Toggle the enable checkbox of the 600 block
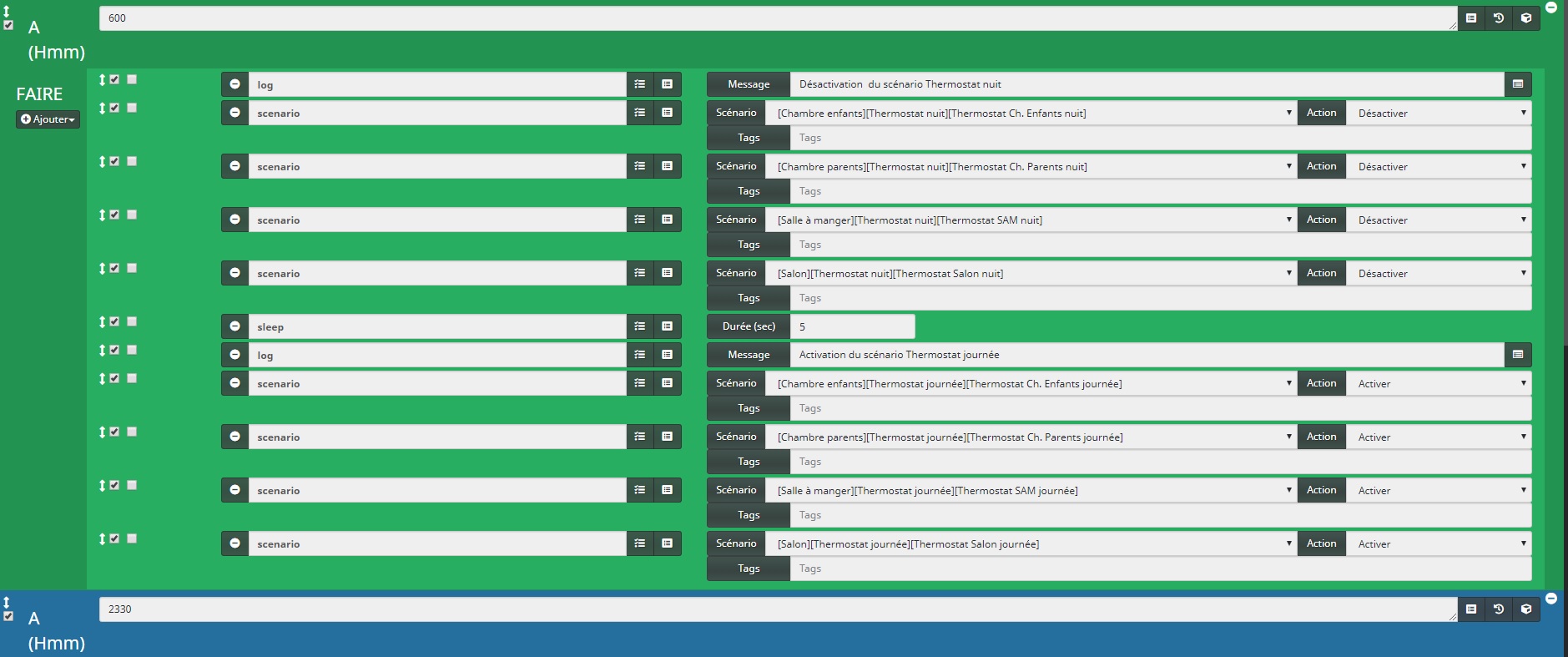 pyautogui.click(x=8, y=25)
